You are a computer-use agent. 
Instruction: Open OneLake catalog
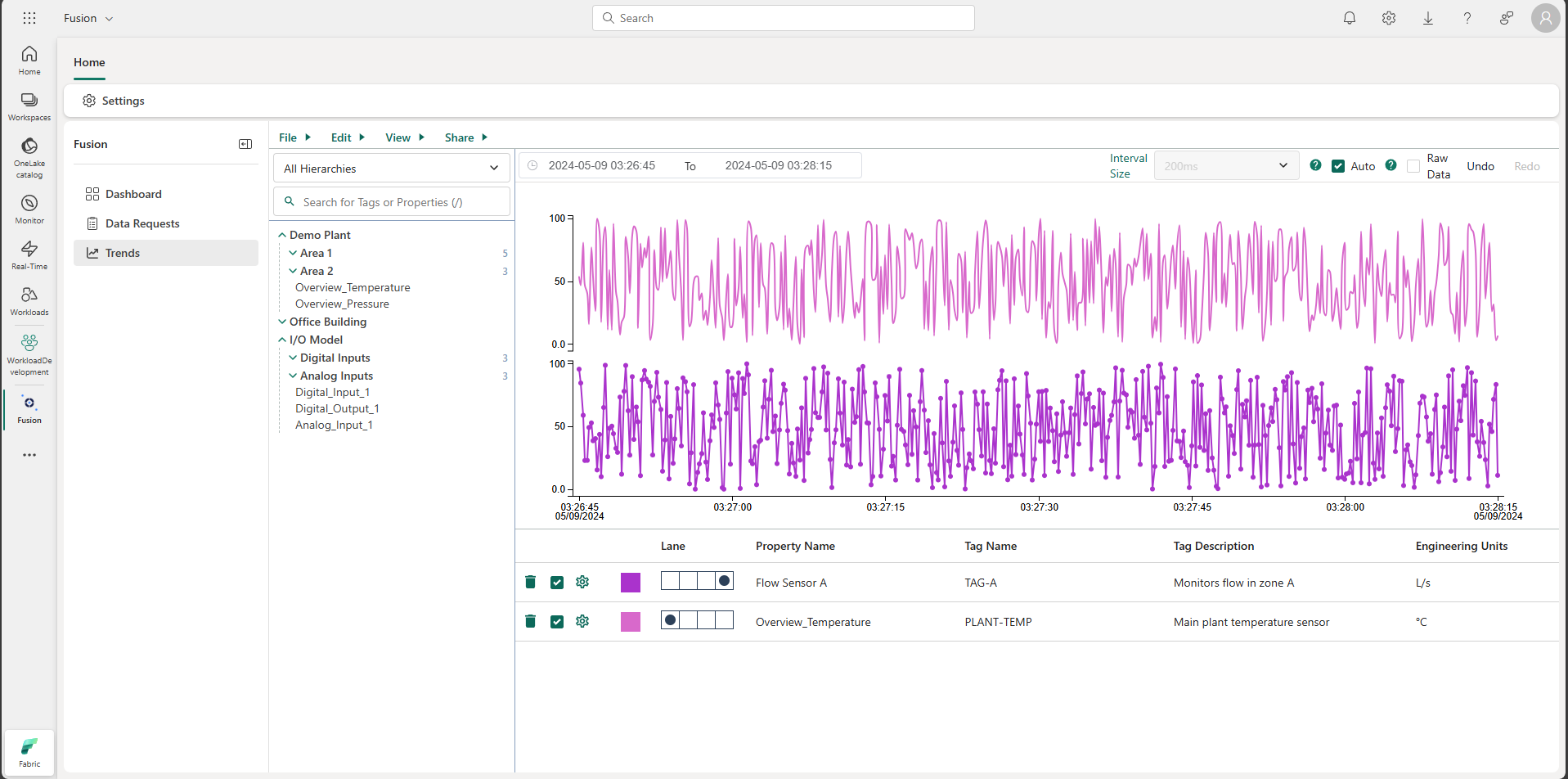[x=29, y=157]
